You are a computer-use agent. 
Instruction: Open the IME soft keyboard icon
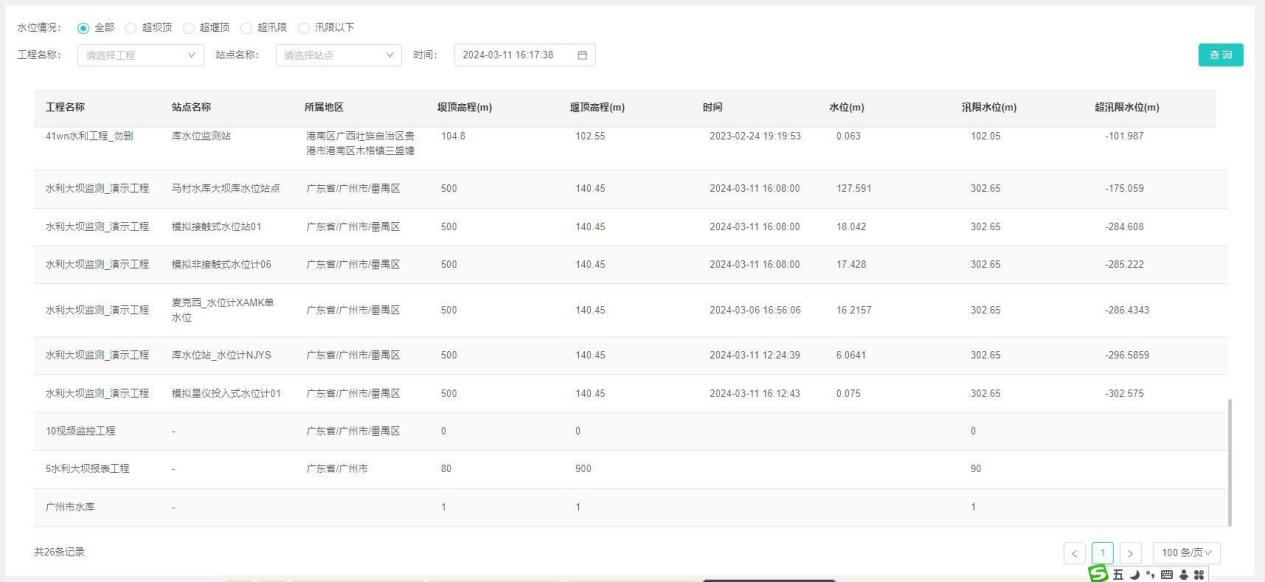tap(1169, 574)
